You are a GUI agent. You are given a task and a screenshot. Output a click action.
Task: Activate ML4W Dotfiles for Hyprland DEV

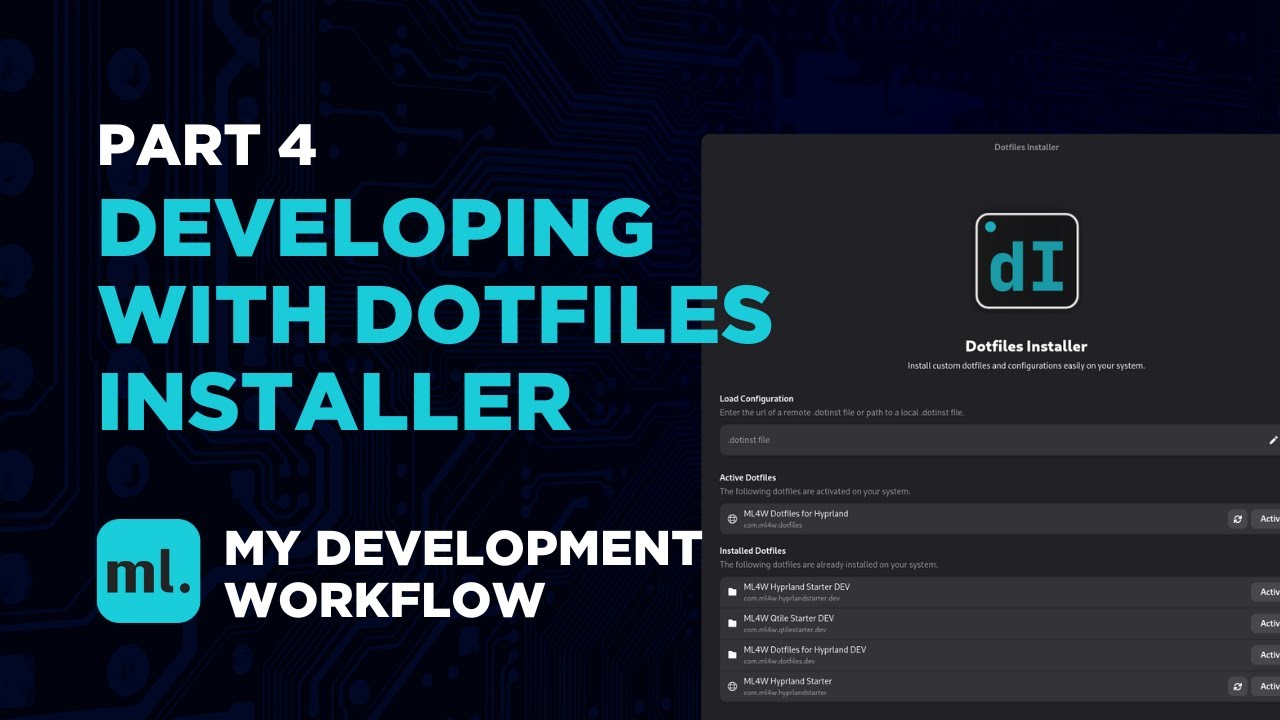coord(1266,655)
